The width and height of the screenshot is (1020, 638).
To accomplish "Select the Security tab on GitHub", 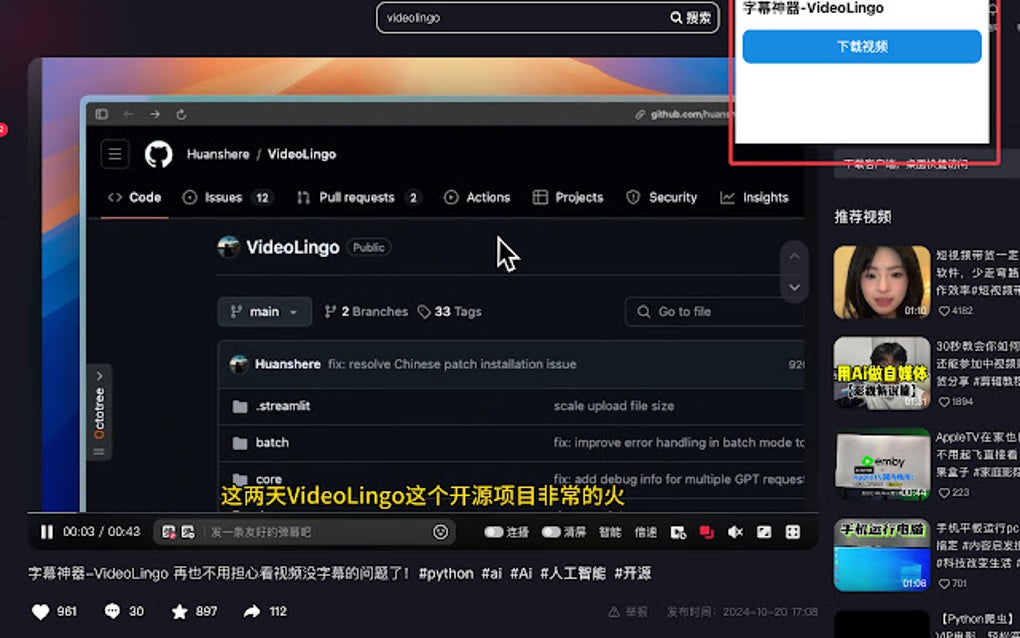I will coord(662,197).
